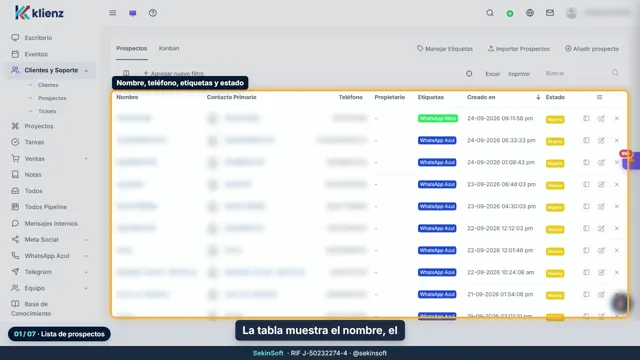The width and height of the screenshot is (640, 360).
Task: Toggle the sidebar hamburger menu
Action: [x=113, y=13]
